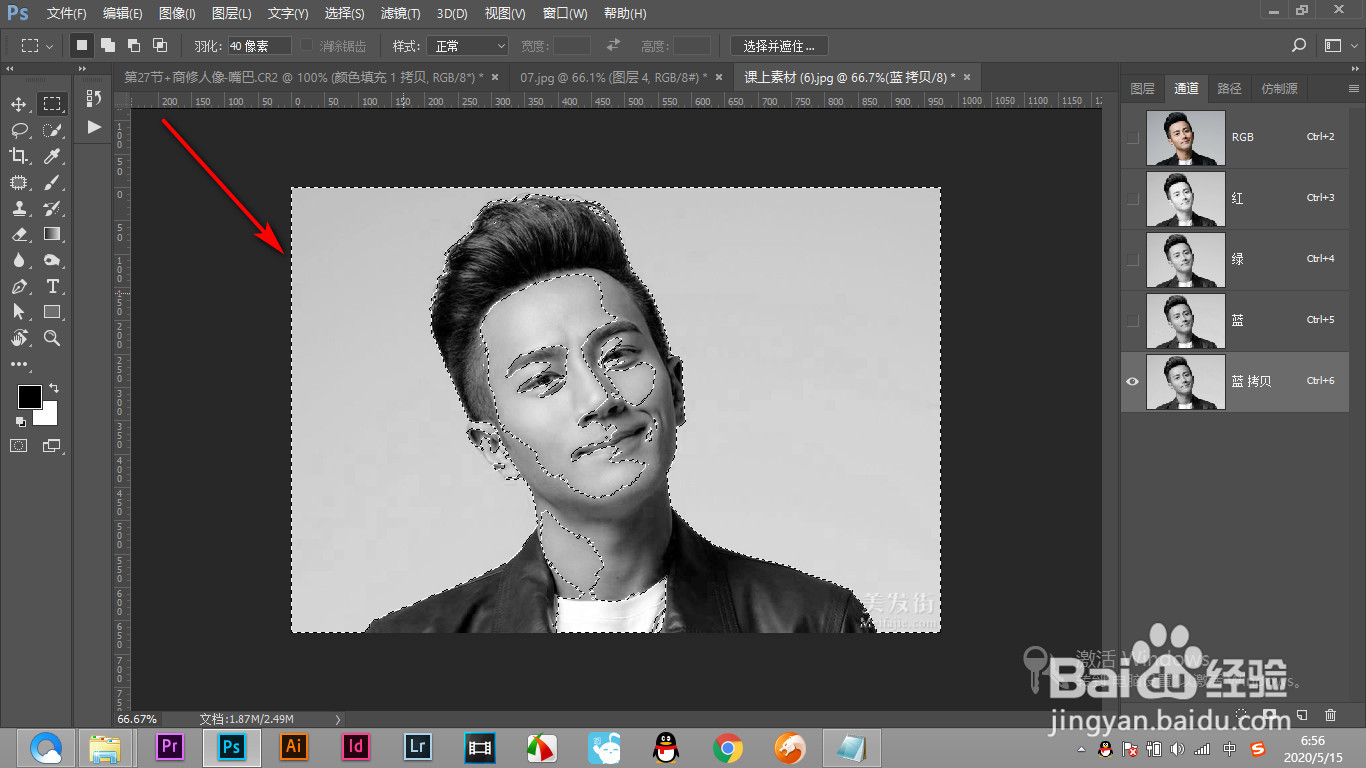Open the Channels panel options menu
Screen dimensions: 1366x768
click(1354, 88)
